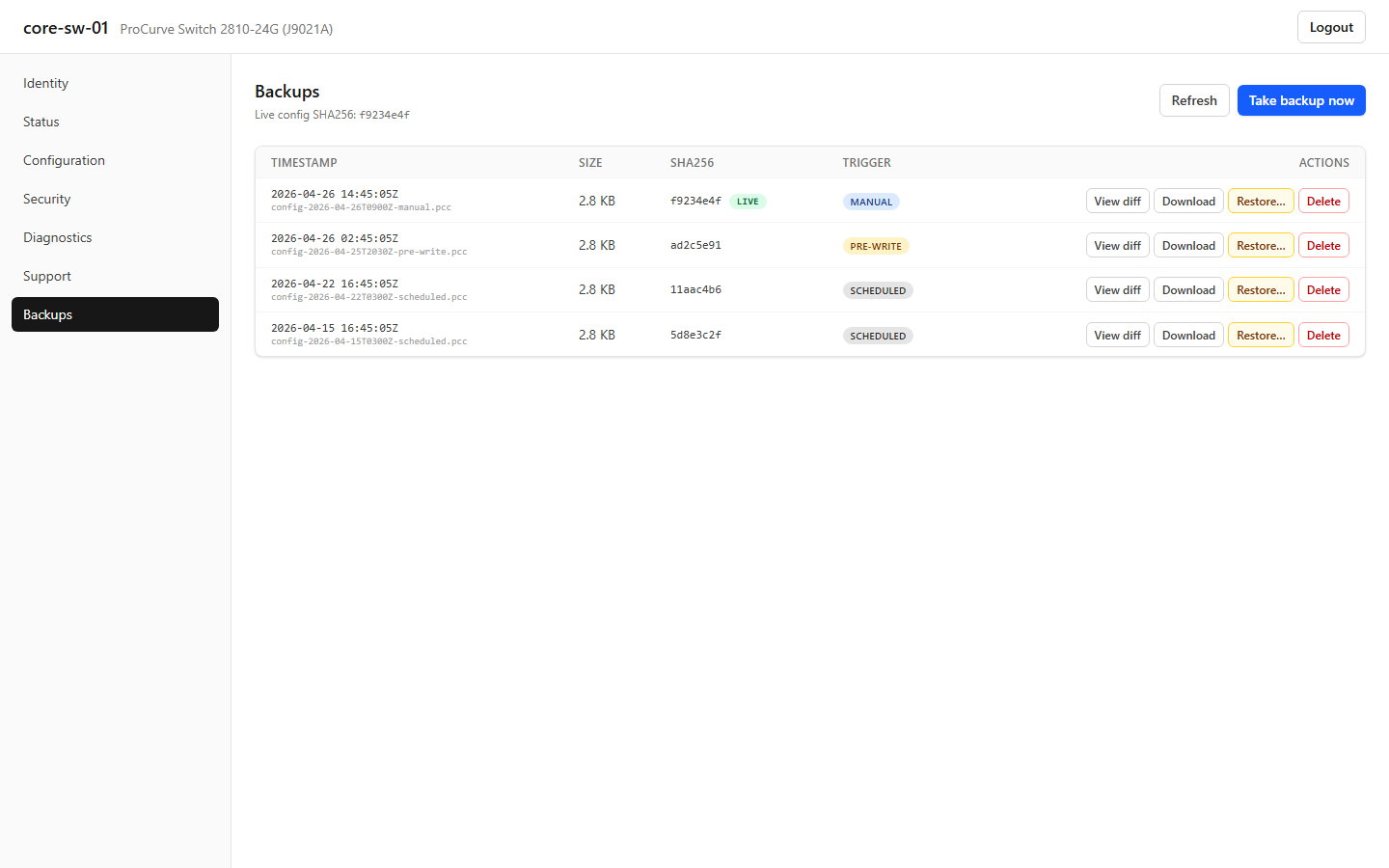
Task: View diff for backup 5d8e3c2f
Action: 1117,335
